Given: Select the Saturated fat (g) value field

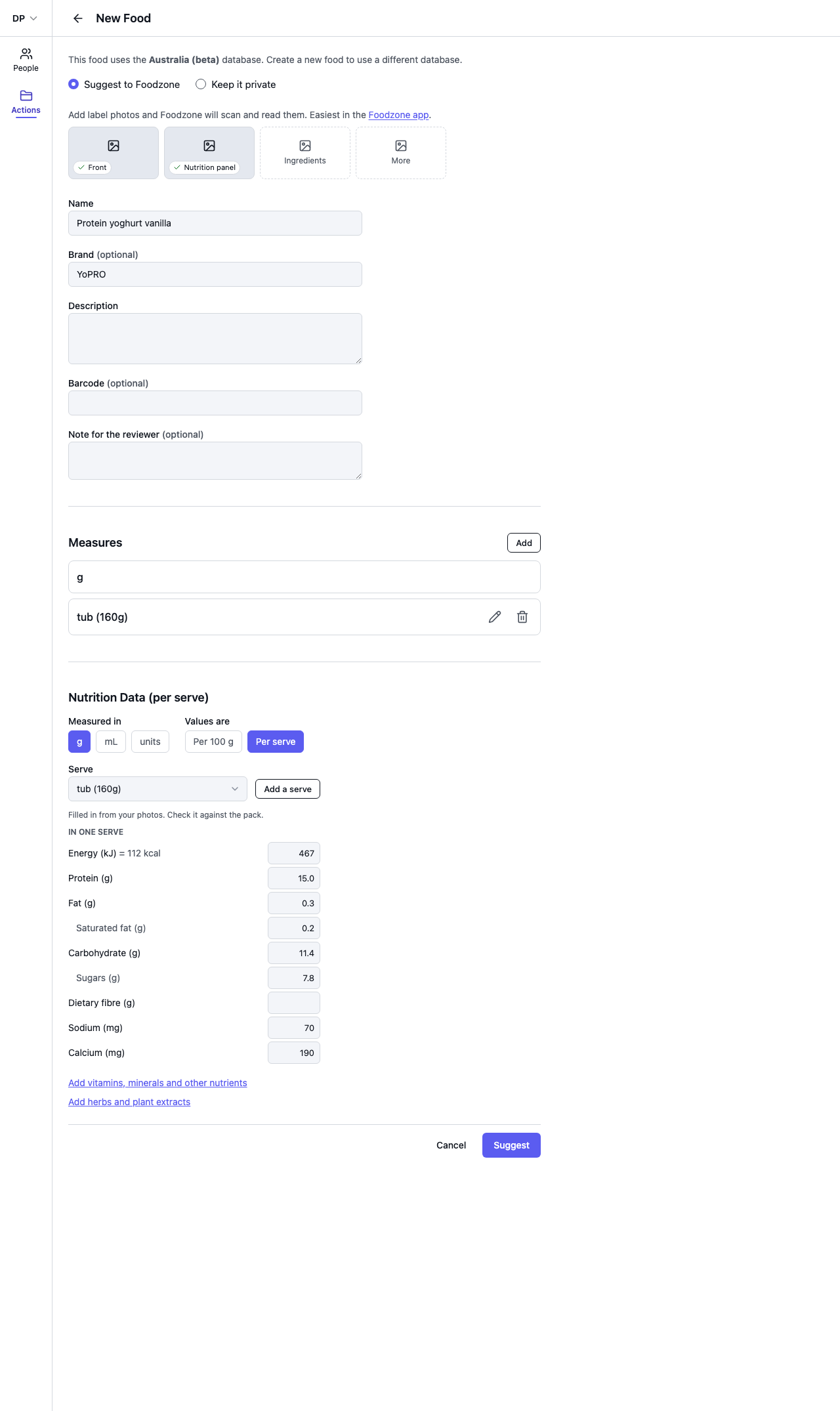Looking at the screenshot, I should coord(294,928).
